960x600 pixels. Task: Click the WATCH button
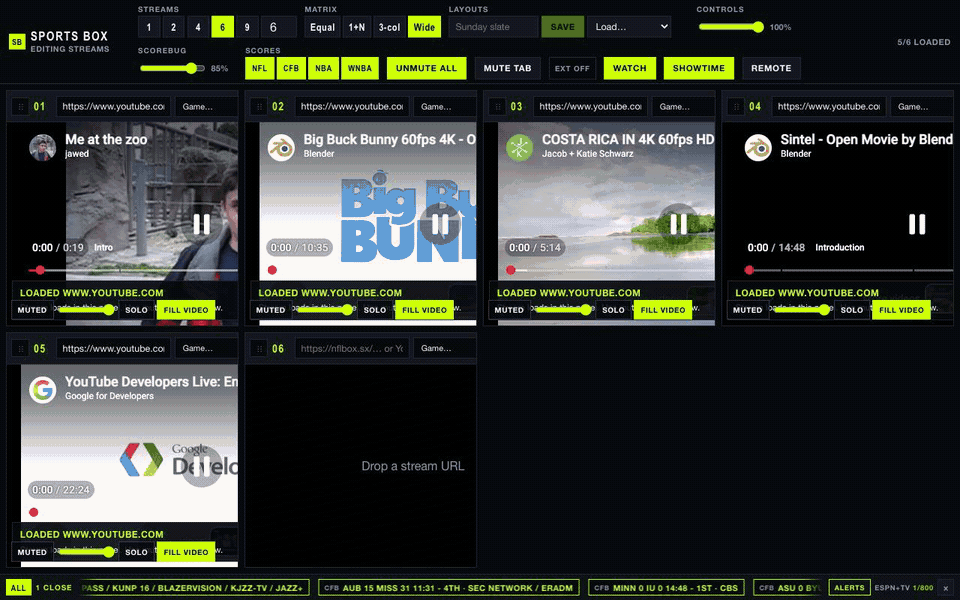click(629, 68)
